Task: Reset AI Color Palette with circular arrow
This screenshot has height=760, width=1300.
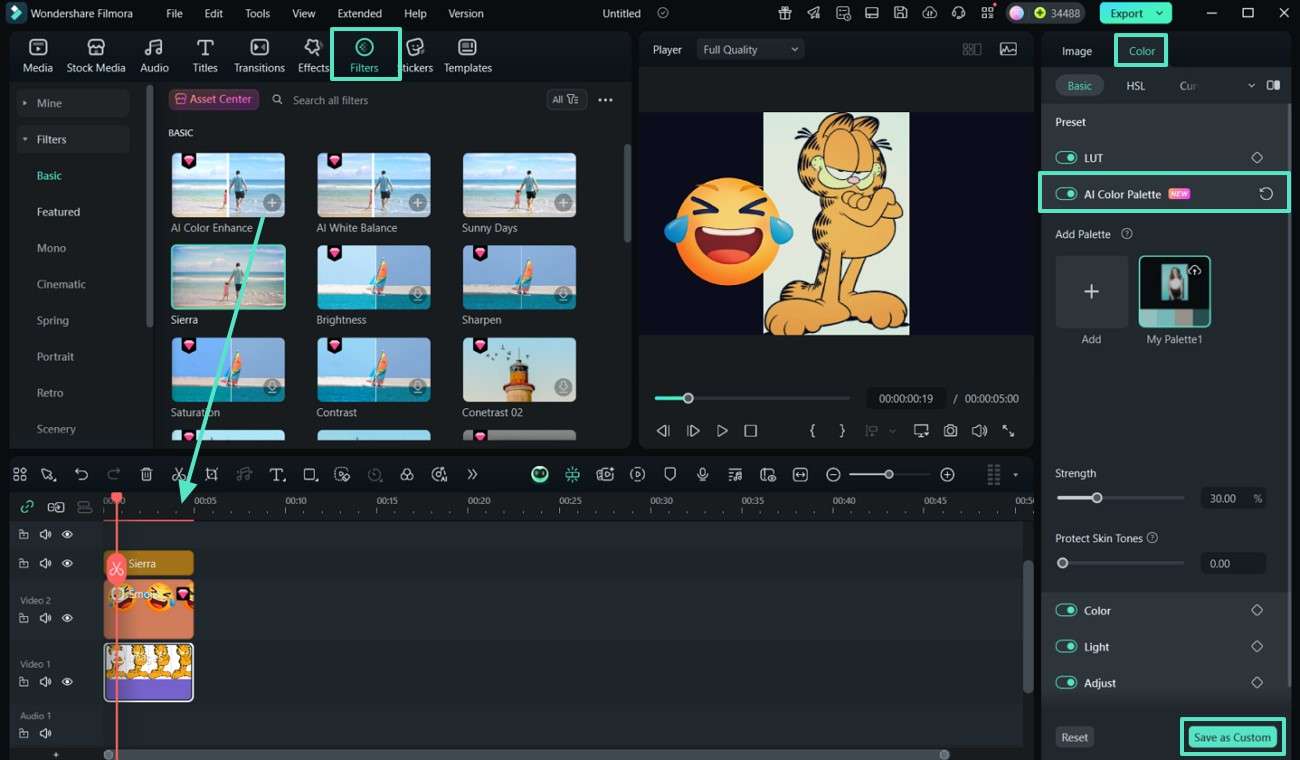Action: click(1266, 194)
